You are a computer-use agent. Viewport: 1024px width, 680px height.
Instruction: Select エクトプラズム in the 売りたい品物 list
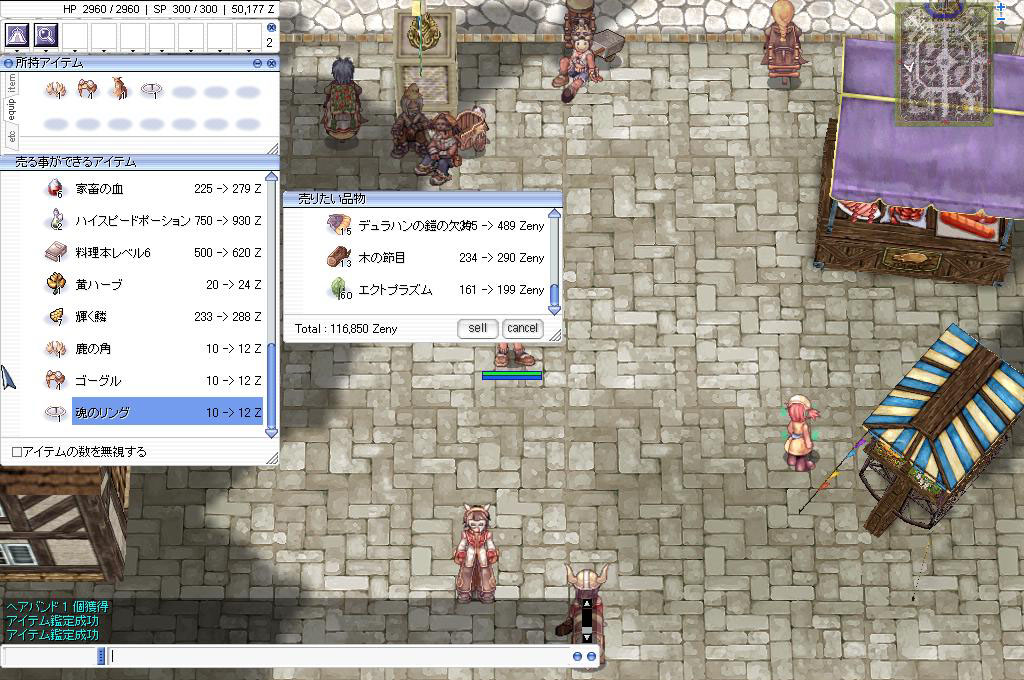point(435,289)
